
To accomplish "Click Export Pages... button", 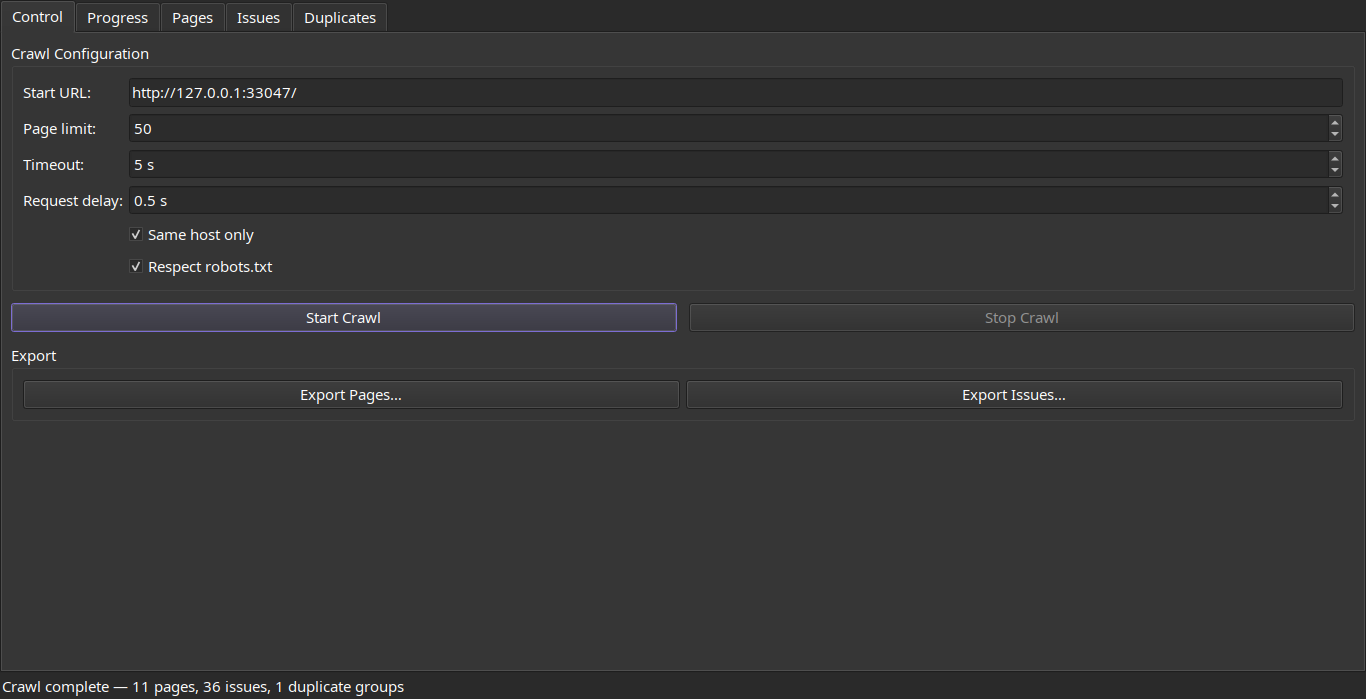I will pyautogui.click(x=351, y=395).
